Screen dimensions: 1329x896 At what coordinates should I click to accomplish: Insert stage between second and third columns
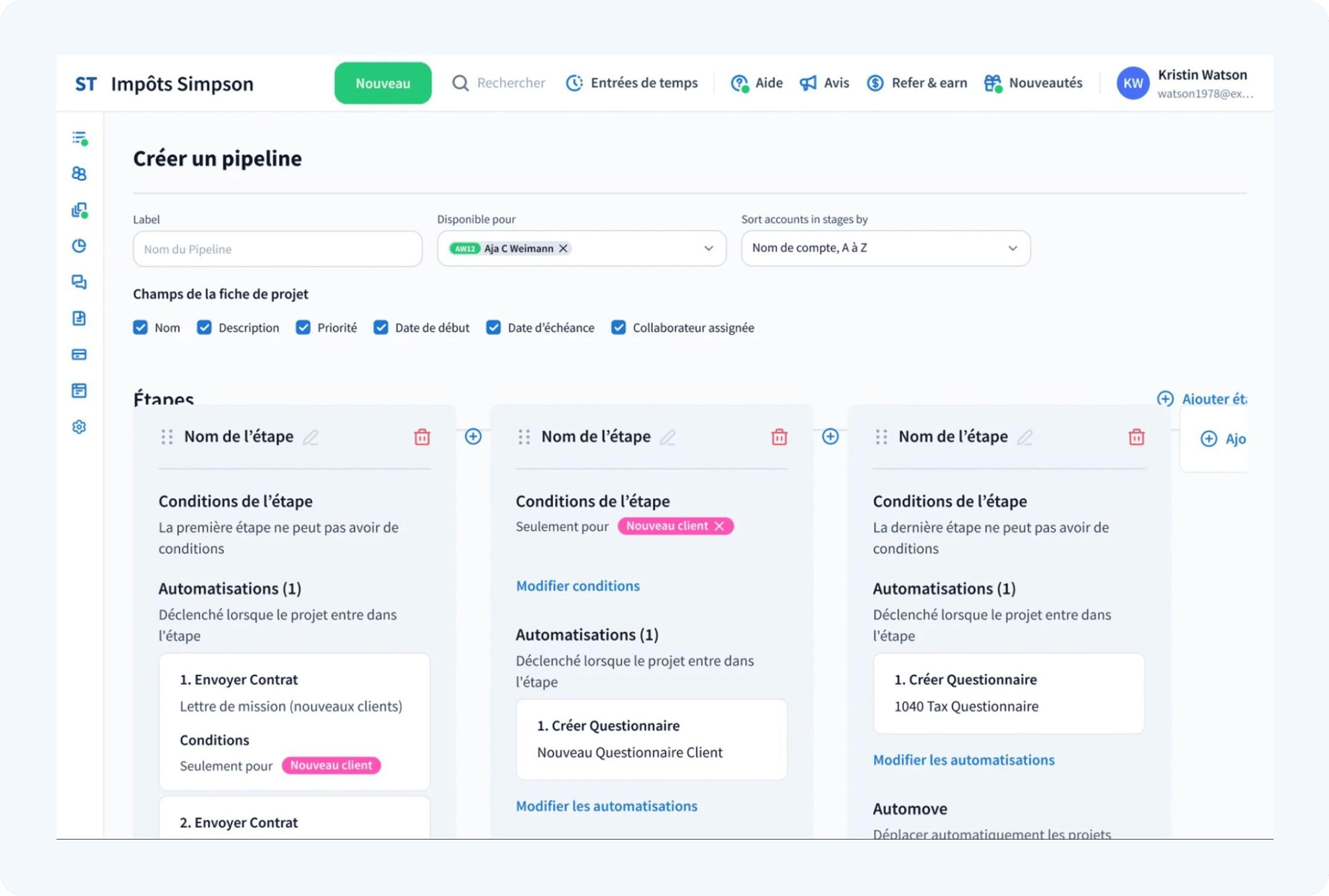coord(830,436)
